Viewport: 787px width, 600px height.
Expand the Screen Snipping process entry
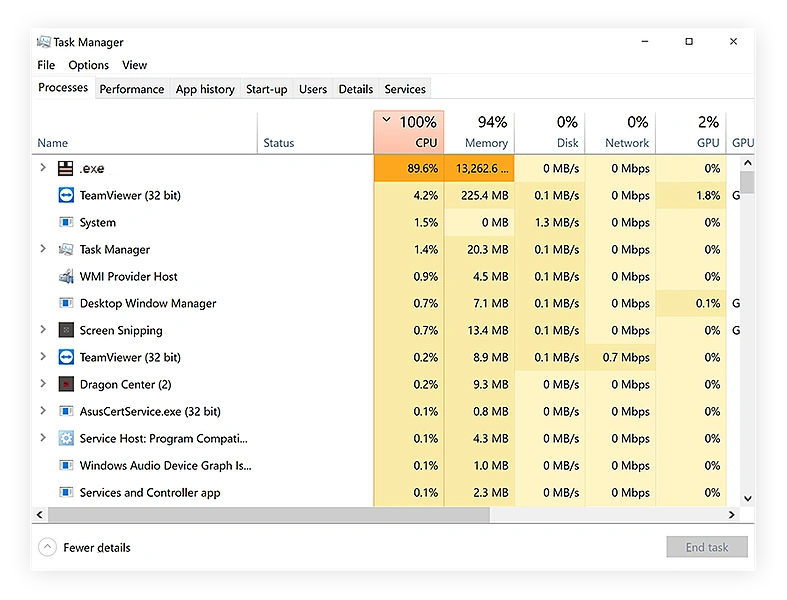43,330
